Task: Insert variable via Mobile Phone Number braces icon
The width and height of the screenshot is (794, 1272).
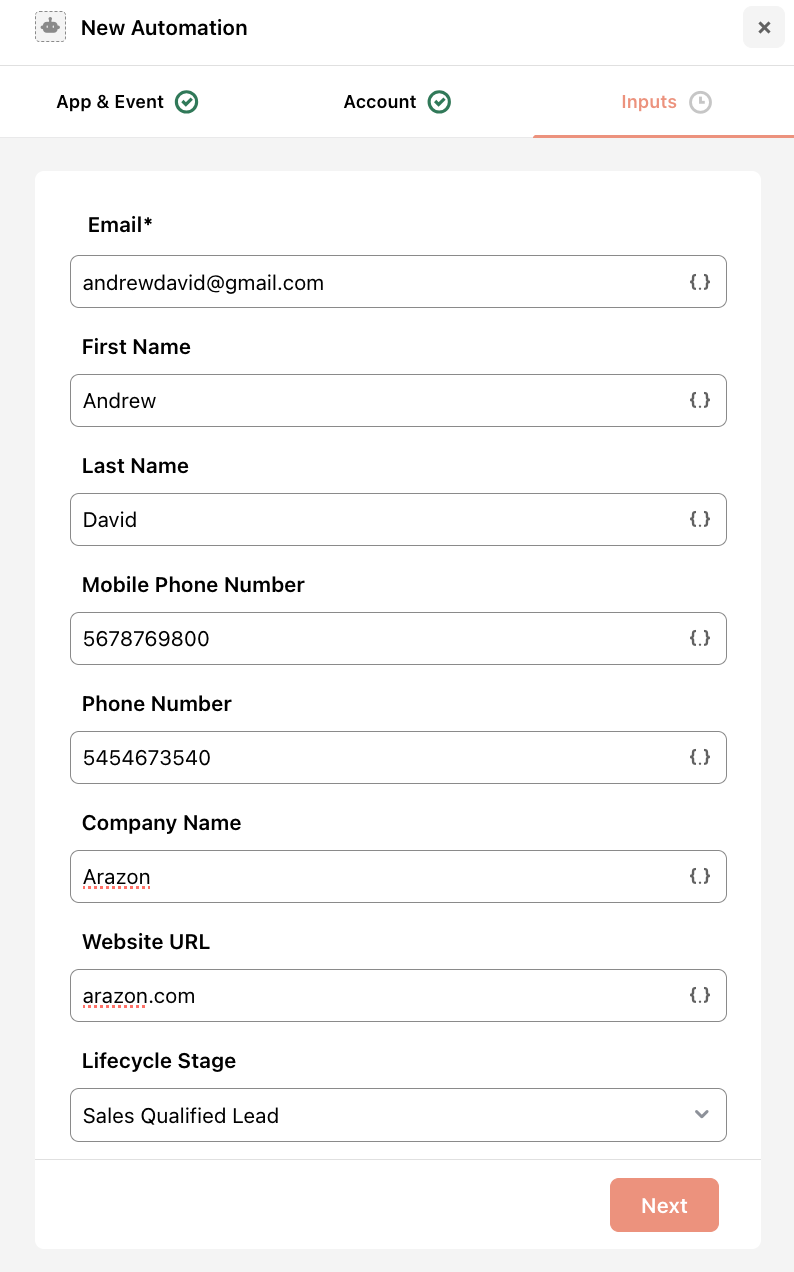Action: coord(700,638)
